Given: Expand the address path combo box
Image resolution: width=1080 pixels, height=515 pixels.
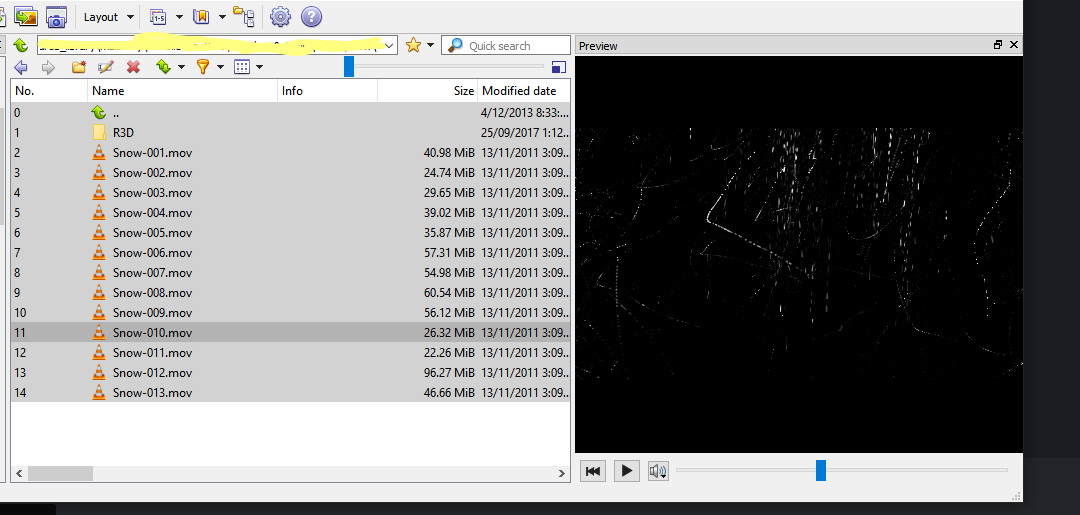Looking at the screenshot, I should point(390,45).
